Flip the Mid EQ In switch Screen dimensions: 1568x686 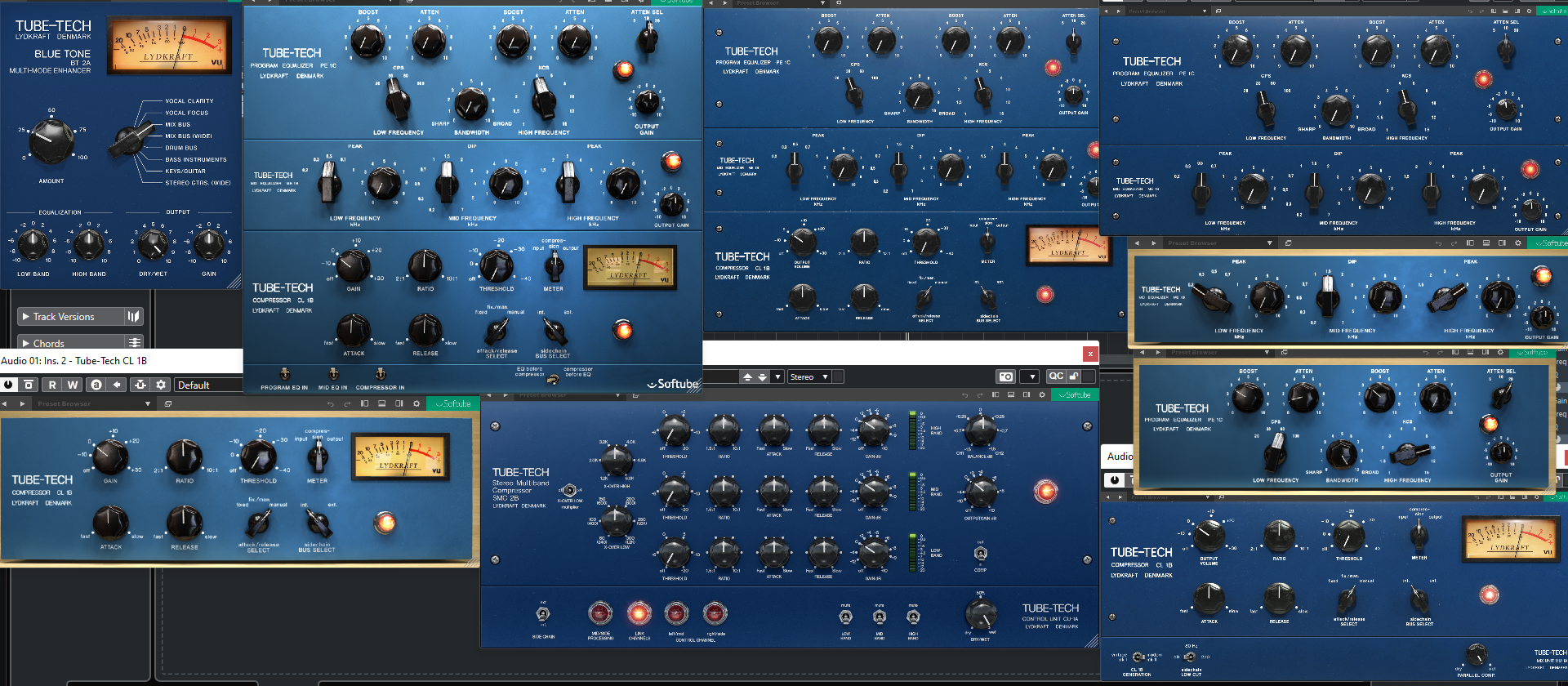[333, 375]
